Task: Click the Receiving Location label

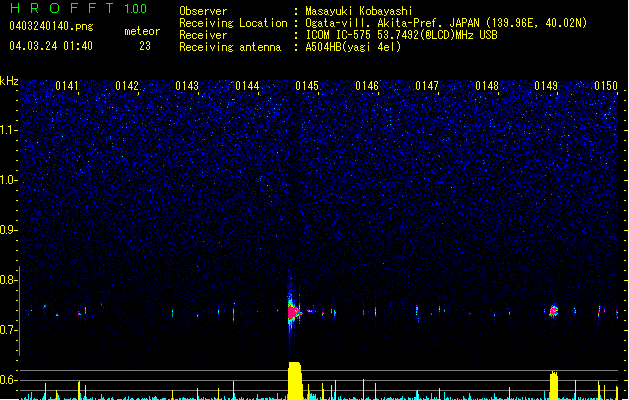Action: pos(233,23)
